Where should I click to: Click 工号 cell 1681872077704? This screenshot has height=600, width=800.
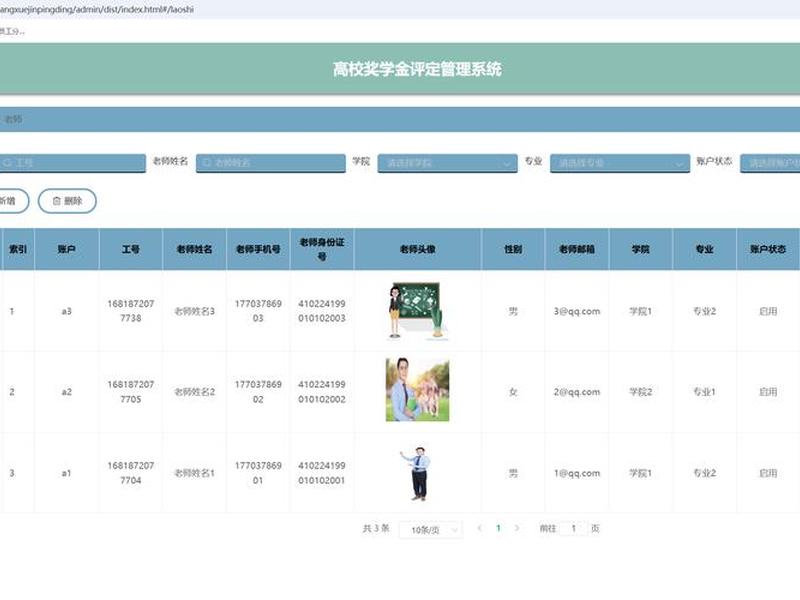point(131,473)
